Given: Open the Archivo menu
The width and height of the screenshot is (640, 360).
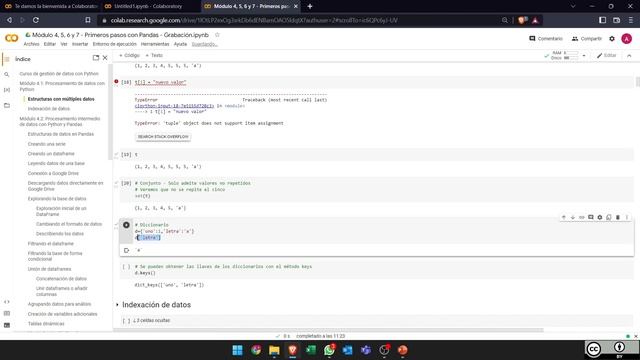Looking at the screenshot, I should (31, 44).
